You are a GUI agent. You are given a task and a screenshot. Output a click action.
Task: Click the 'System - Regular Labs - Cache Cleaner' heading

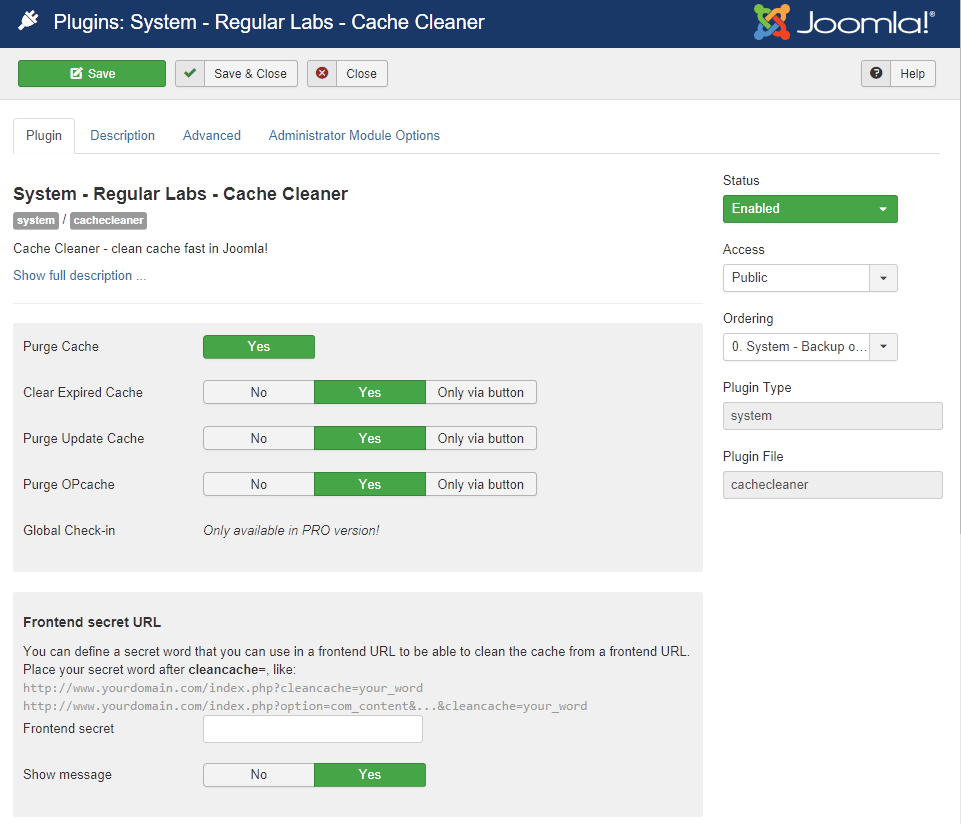pos(180,194)
